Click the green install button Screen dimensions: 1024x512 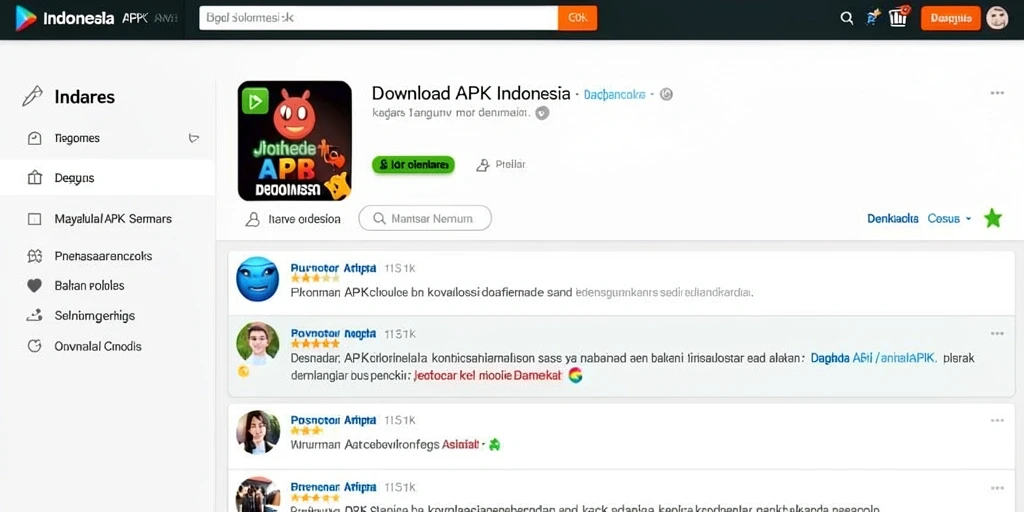(x=413, y=165)
